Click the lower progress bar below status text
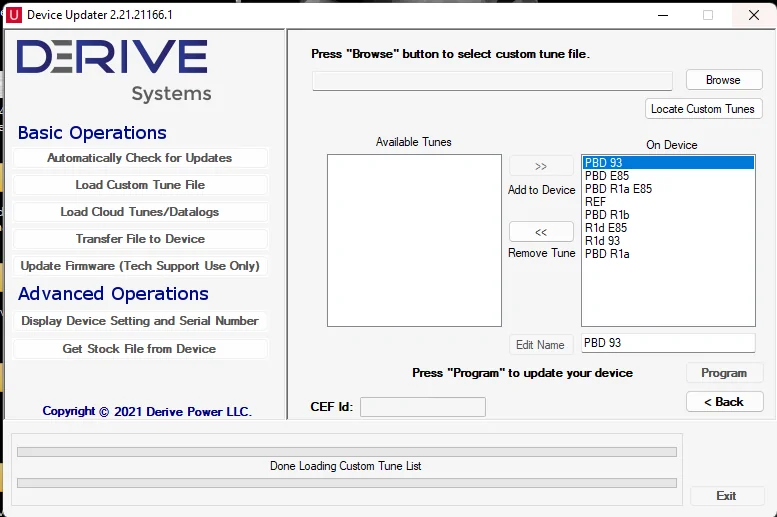This screenshot has height=517, width=777. click(347, 483)
